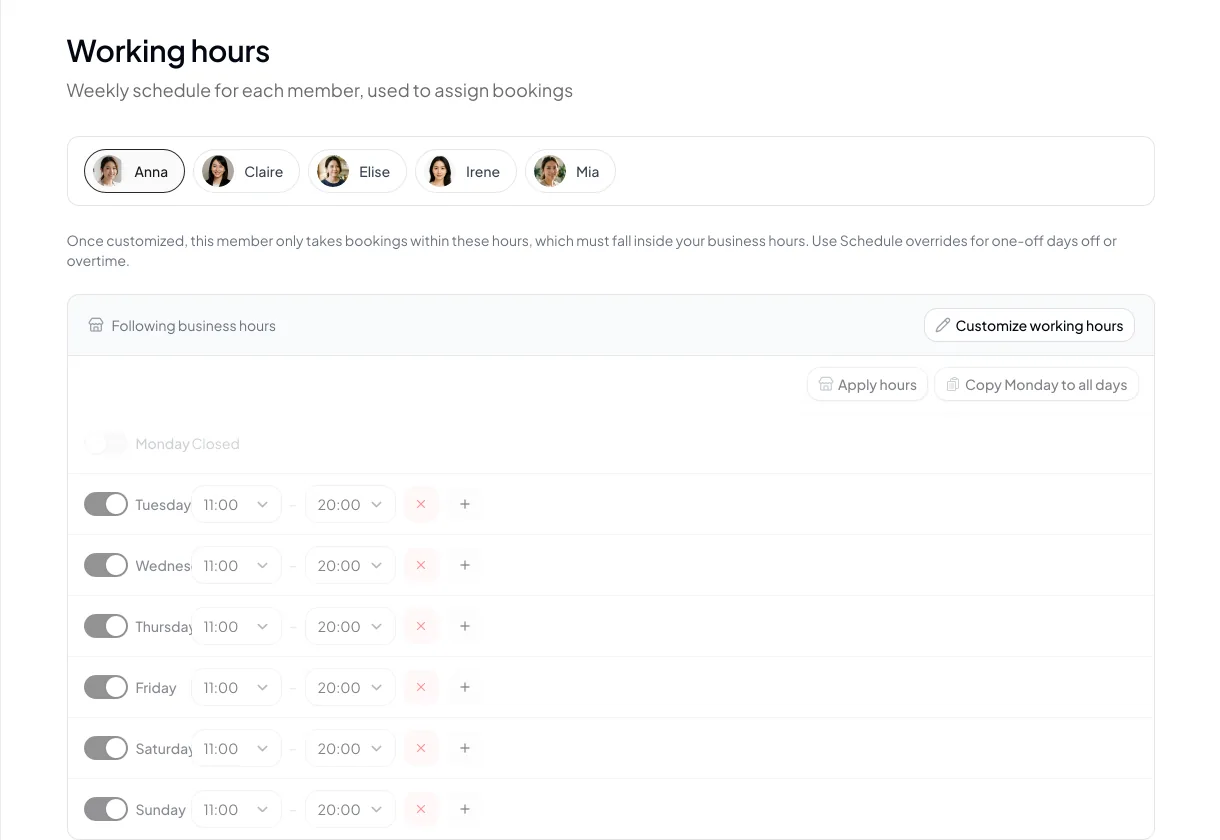The width and height of the screenshot is (1220, 840).
Task: Add a time range to Thursday
Action: [x=465, y=626]
